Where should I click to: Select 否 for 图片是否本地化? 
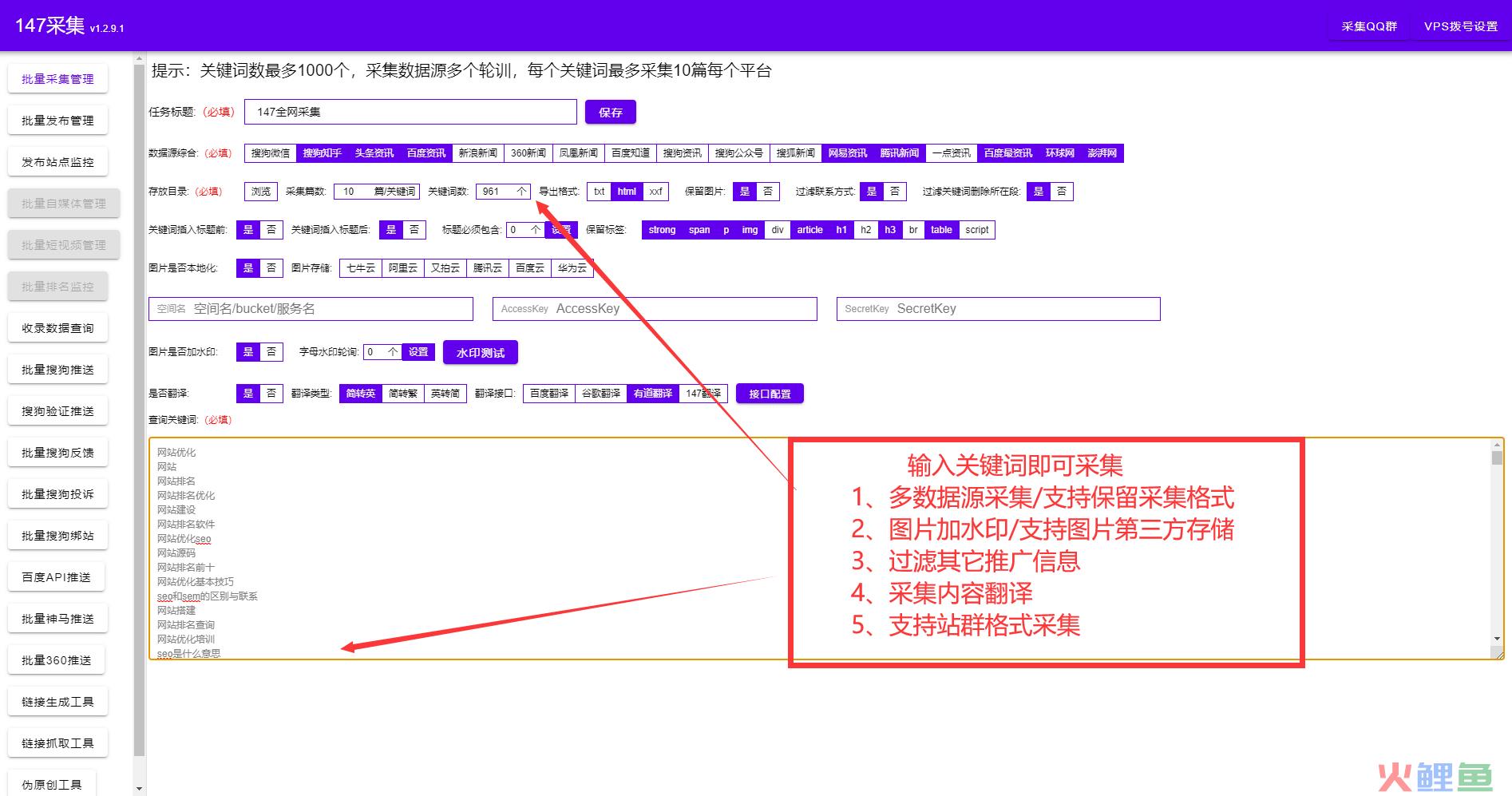coord(271,268)
